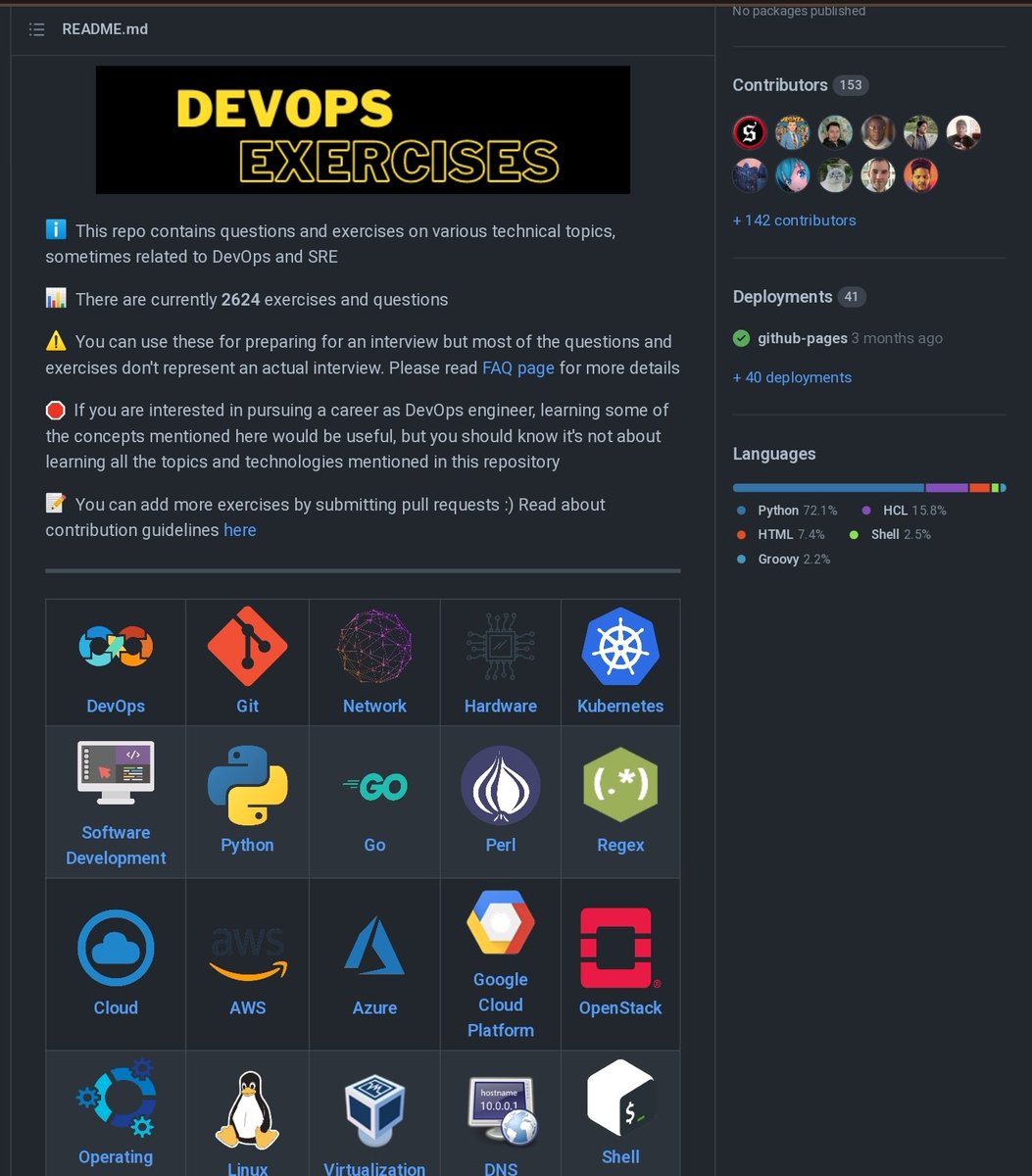The width and height of the screenshot is (1032, 1176).
Task: Click the Shell terminal icon
Action: coord(620,1097)
